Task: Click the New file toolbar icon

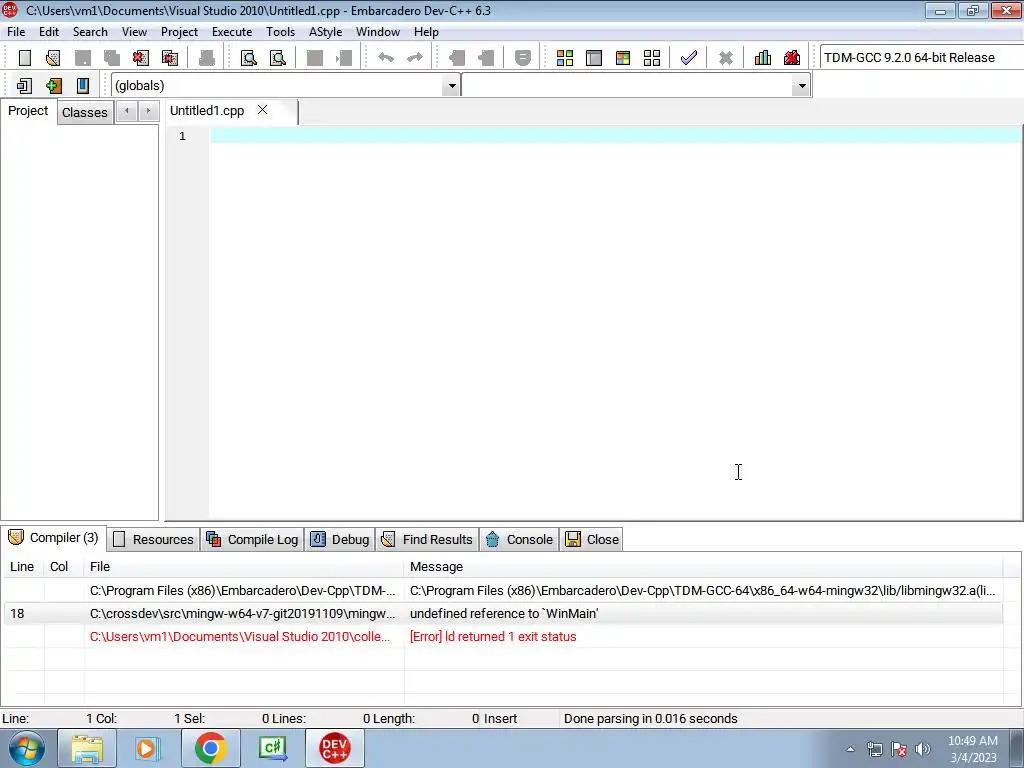Action: tap(25, 57)
